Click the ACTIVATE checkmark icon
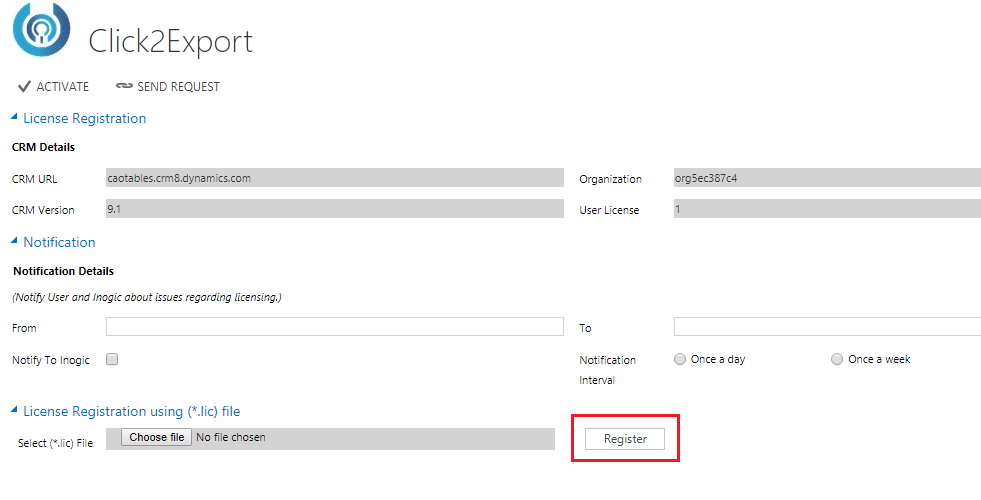The image size is (981, 500). coord(24,86)
